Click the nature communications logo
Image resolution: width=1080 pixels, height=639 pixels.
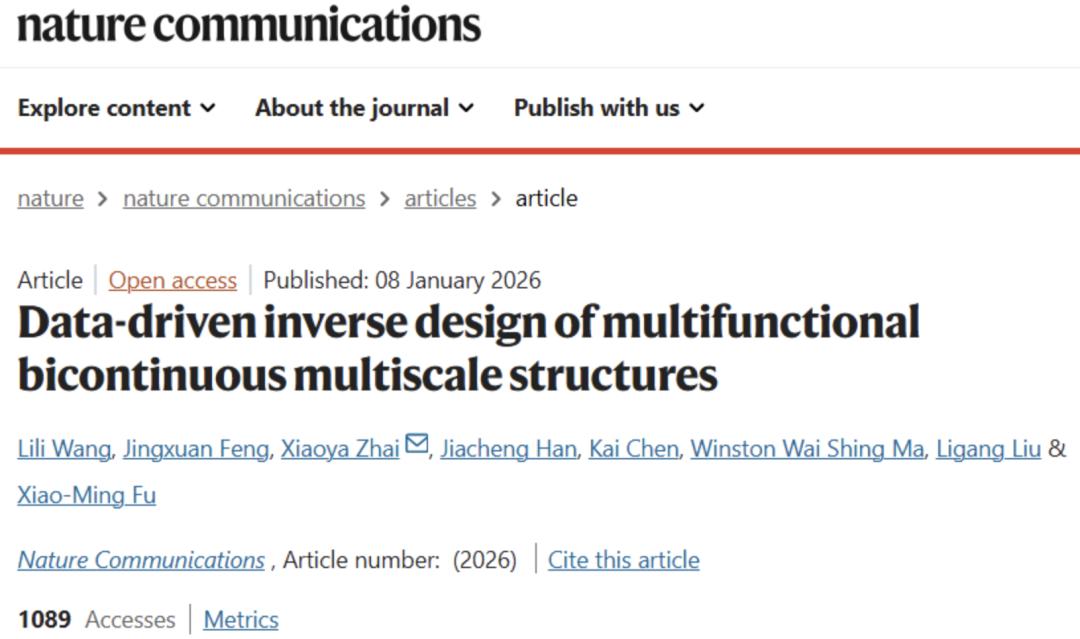coord(249,24)
